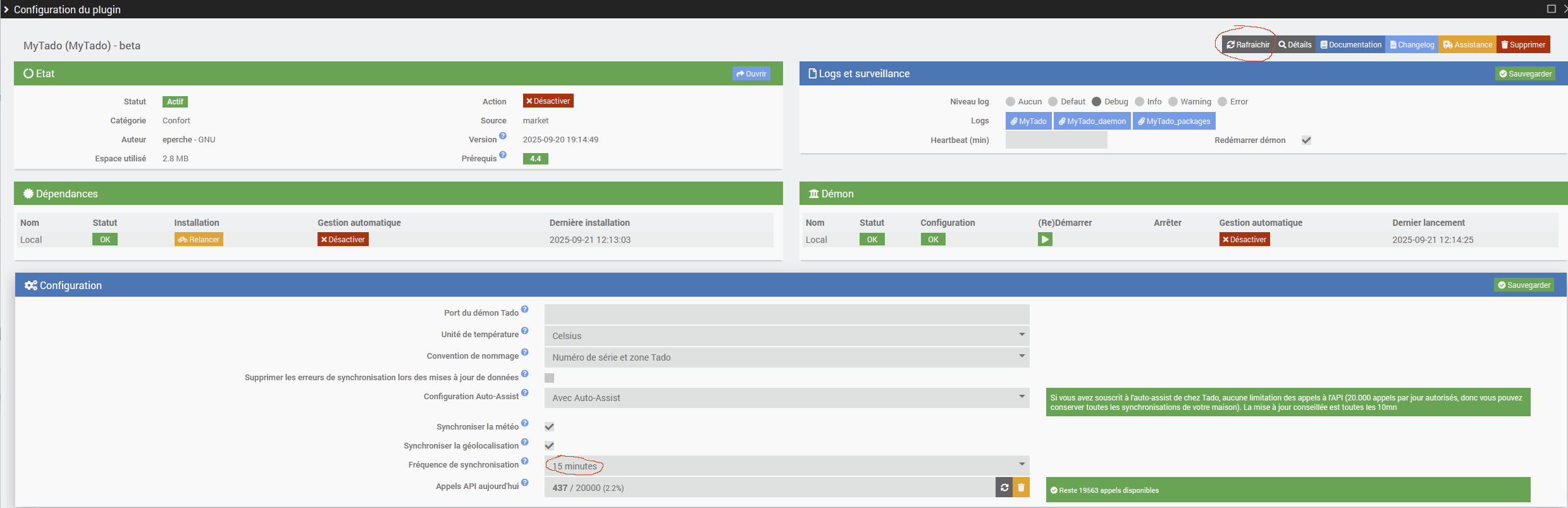Focus the Heartbeat (min) input field
Screen dimensions: 1568x508
pyautogui.click(x=1056, y=140)
